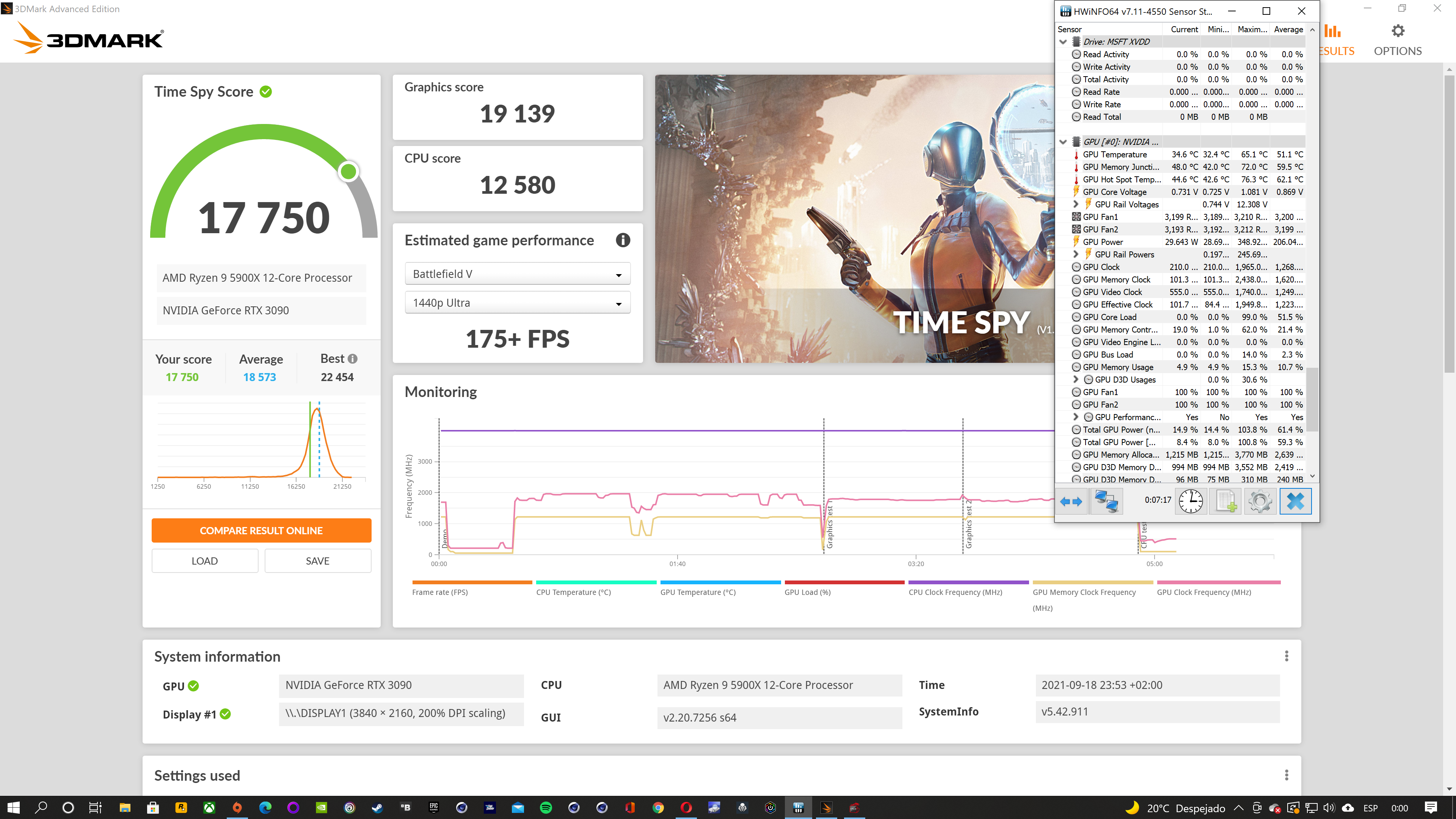Screen dimensions: 1456x819
Task: Click green check next to Display #1
Action: [226, 714]
